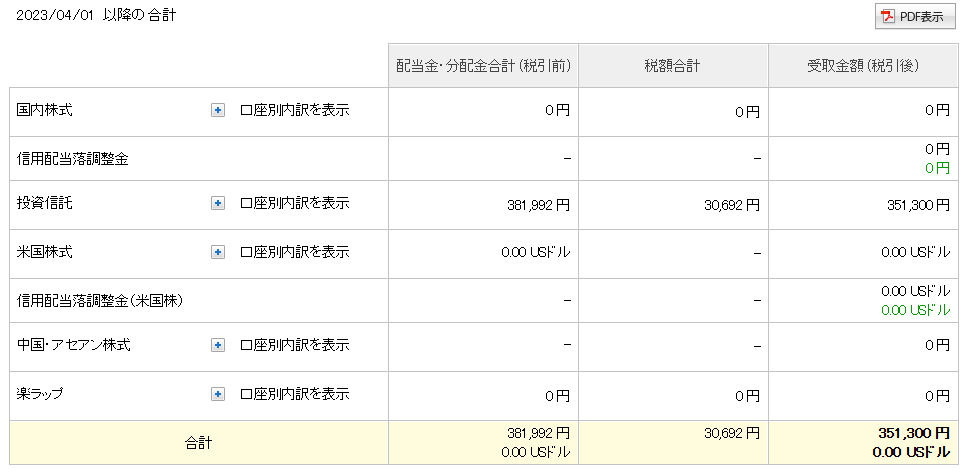Show 口座別内訳 for 中国・アセアン株式
The height and width of the screenshot is (475, 971).
[295, 346]
